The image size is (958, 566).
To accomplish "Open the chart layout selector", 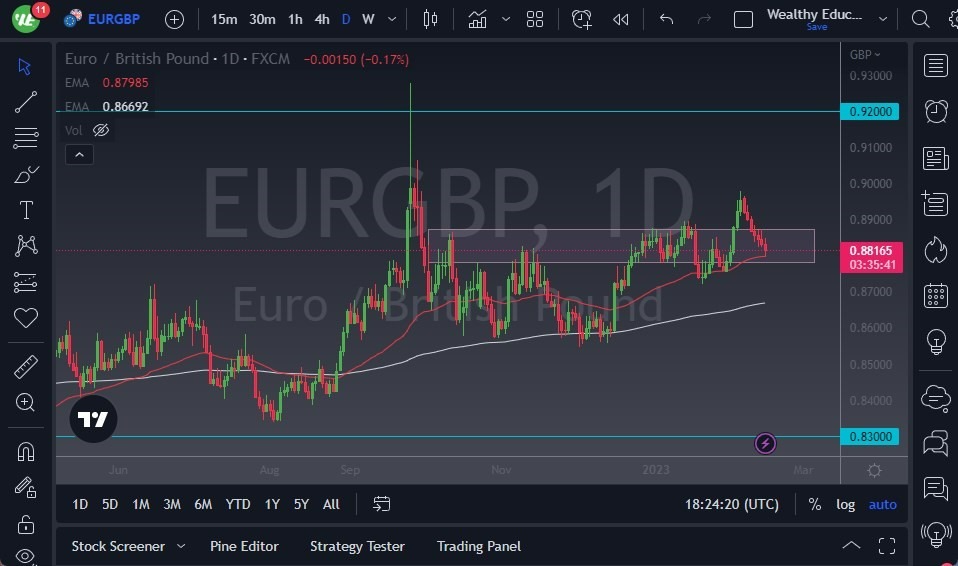I will tap(743, 20).
